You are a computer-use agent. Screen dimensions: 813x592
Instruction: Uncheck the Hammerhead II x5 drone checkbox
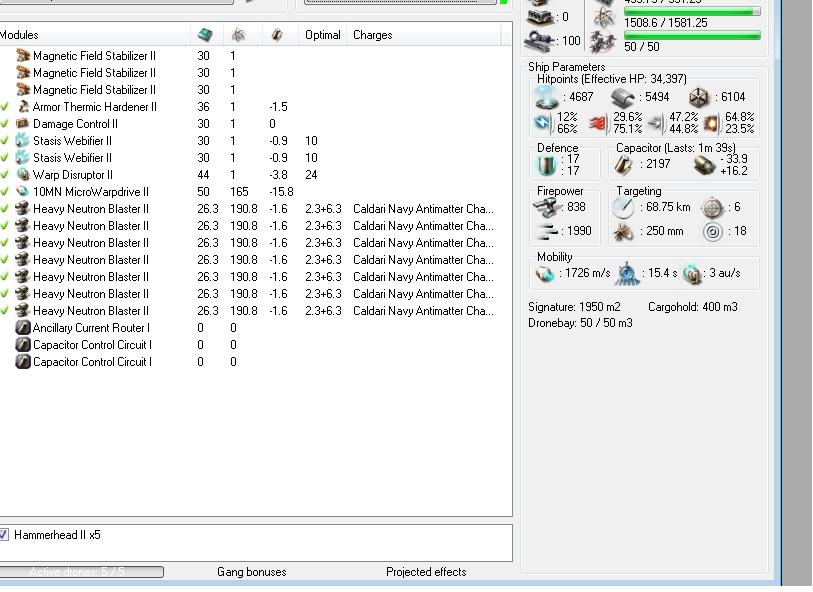[4, 534]
